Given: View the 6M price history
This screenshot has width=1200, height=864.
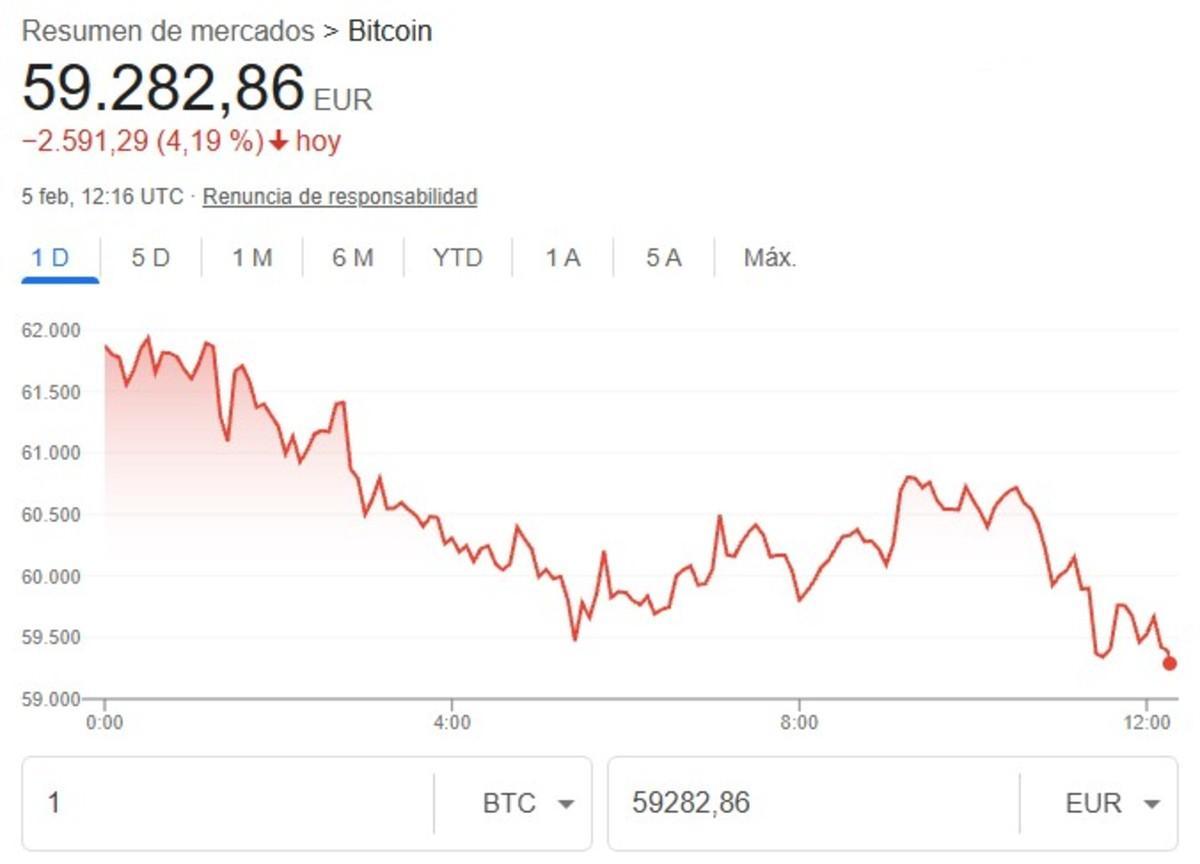Looking at the screenshot, I should pos(351,257).
